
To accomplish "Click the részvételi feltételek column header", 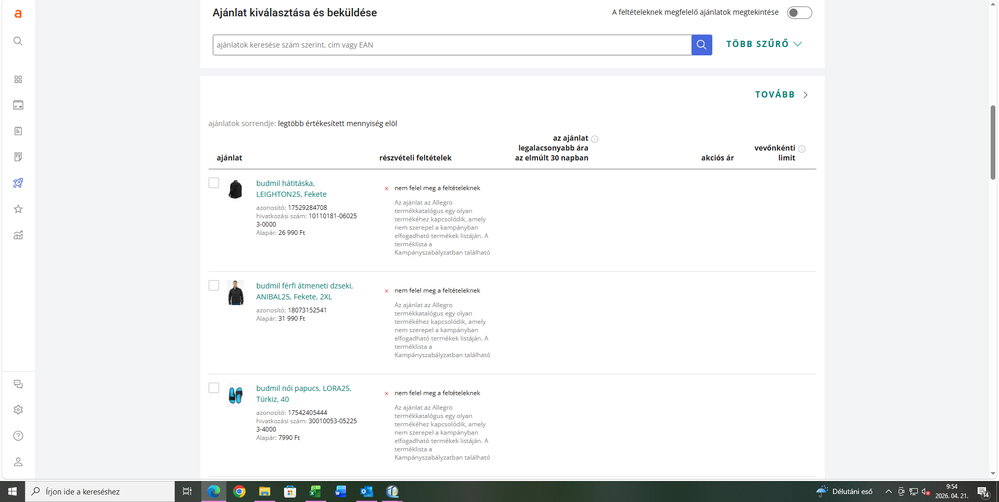I will (415, 158).
